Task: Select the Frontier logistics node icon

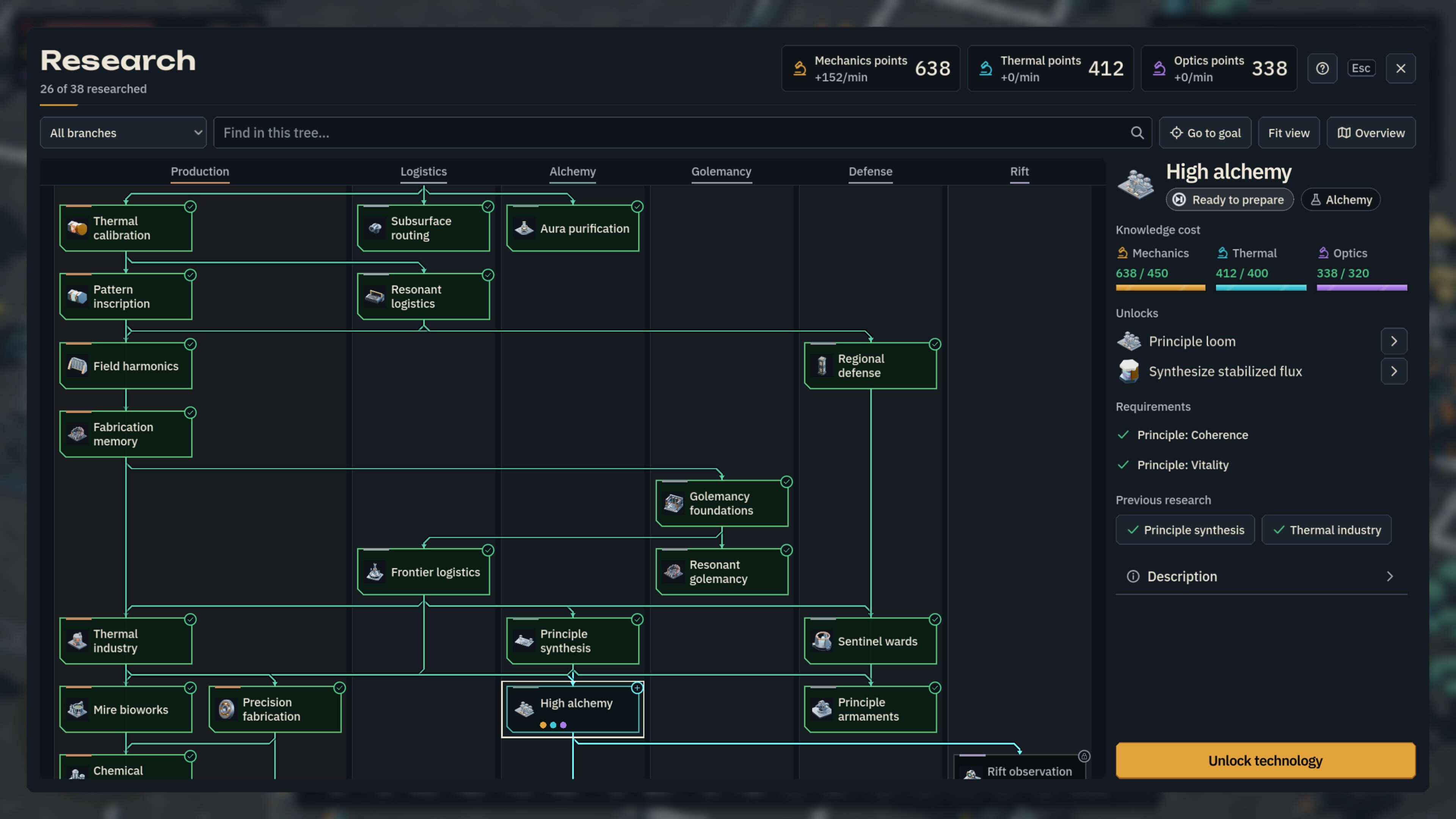Action: 375,572
